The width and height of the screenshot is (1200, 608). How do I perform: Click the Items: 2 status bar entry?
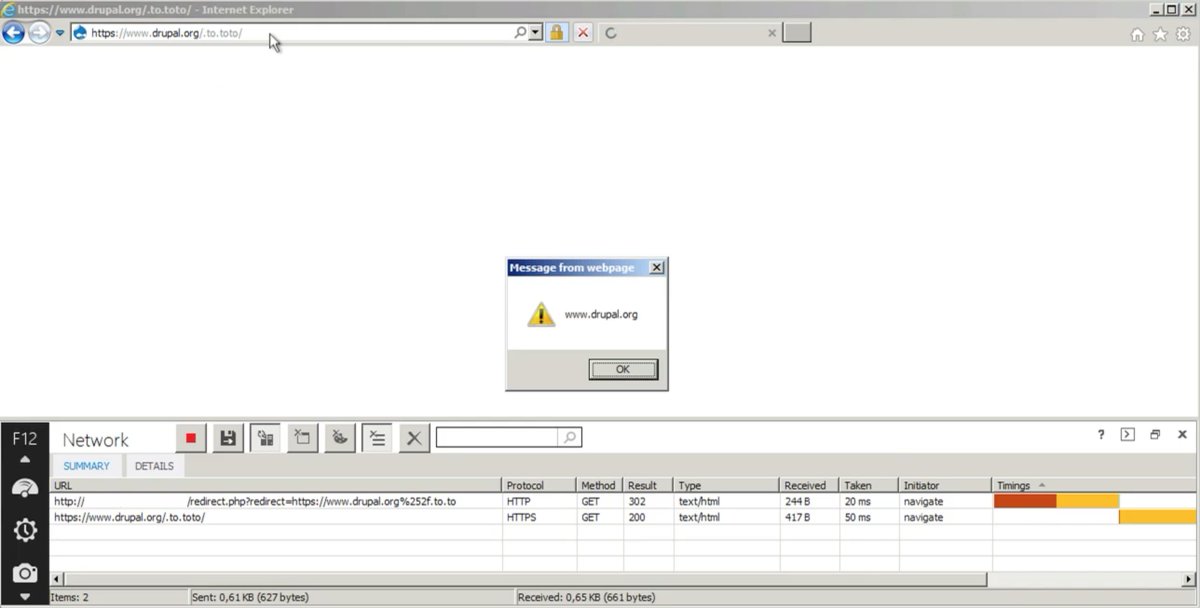70,597
